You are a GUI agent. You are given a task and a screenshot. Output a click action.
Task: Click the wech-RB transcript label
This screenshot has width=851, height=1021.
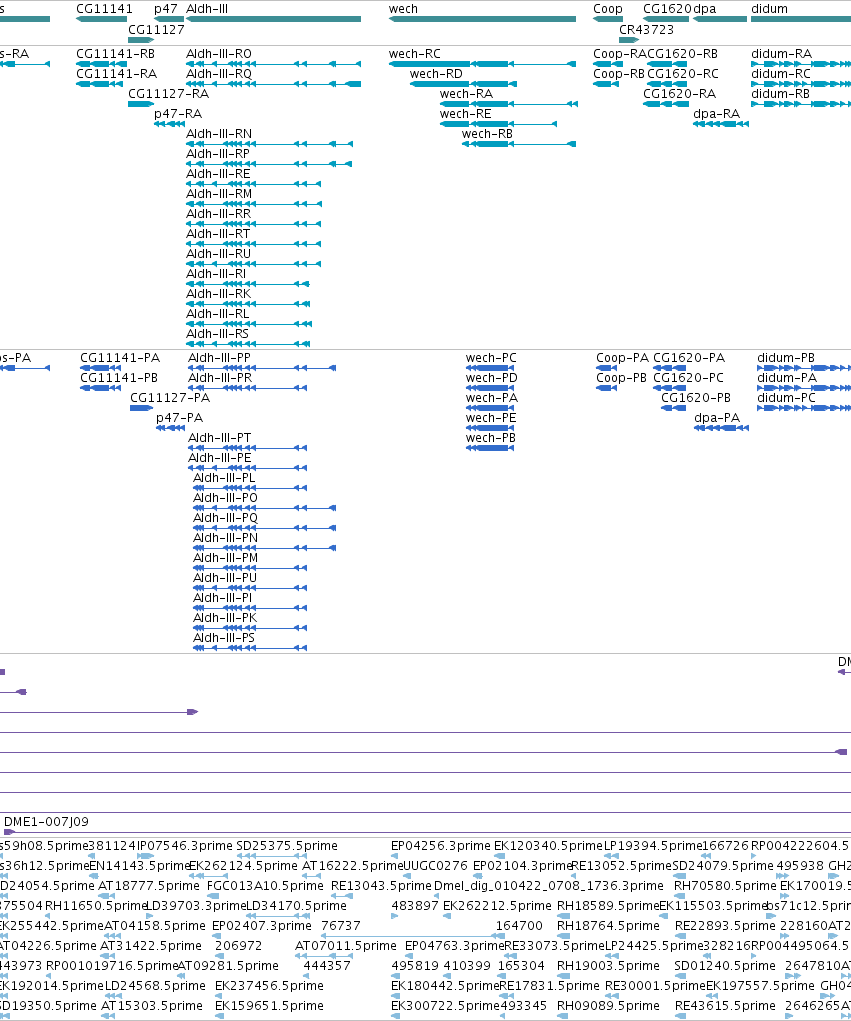point(487,134)
